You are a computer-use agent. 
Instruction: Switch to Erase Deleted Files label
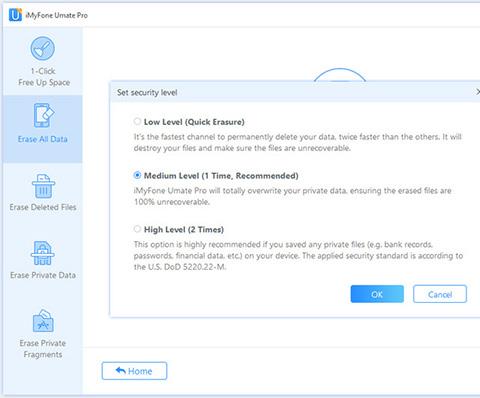(x=43, y=207)
